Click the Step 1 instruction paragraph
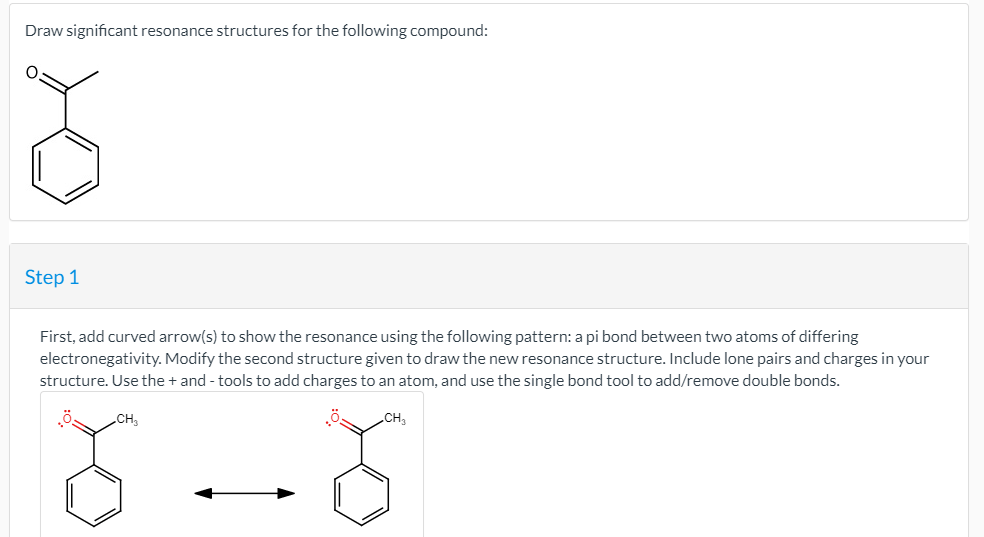Image resolution: width=984 pixels, height=537 pixels. tap(484, 358)
